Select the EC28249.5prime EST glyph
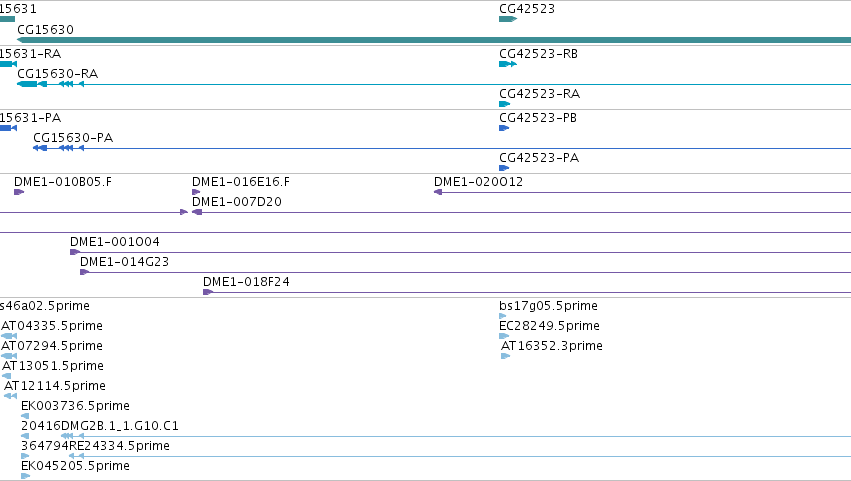The height and width of the screenshot is (481, 851). tap(504, 336)
